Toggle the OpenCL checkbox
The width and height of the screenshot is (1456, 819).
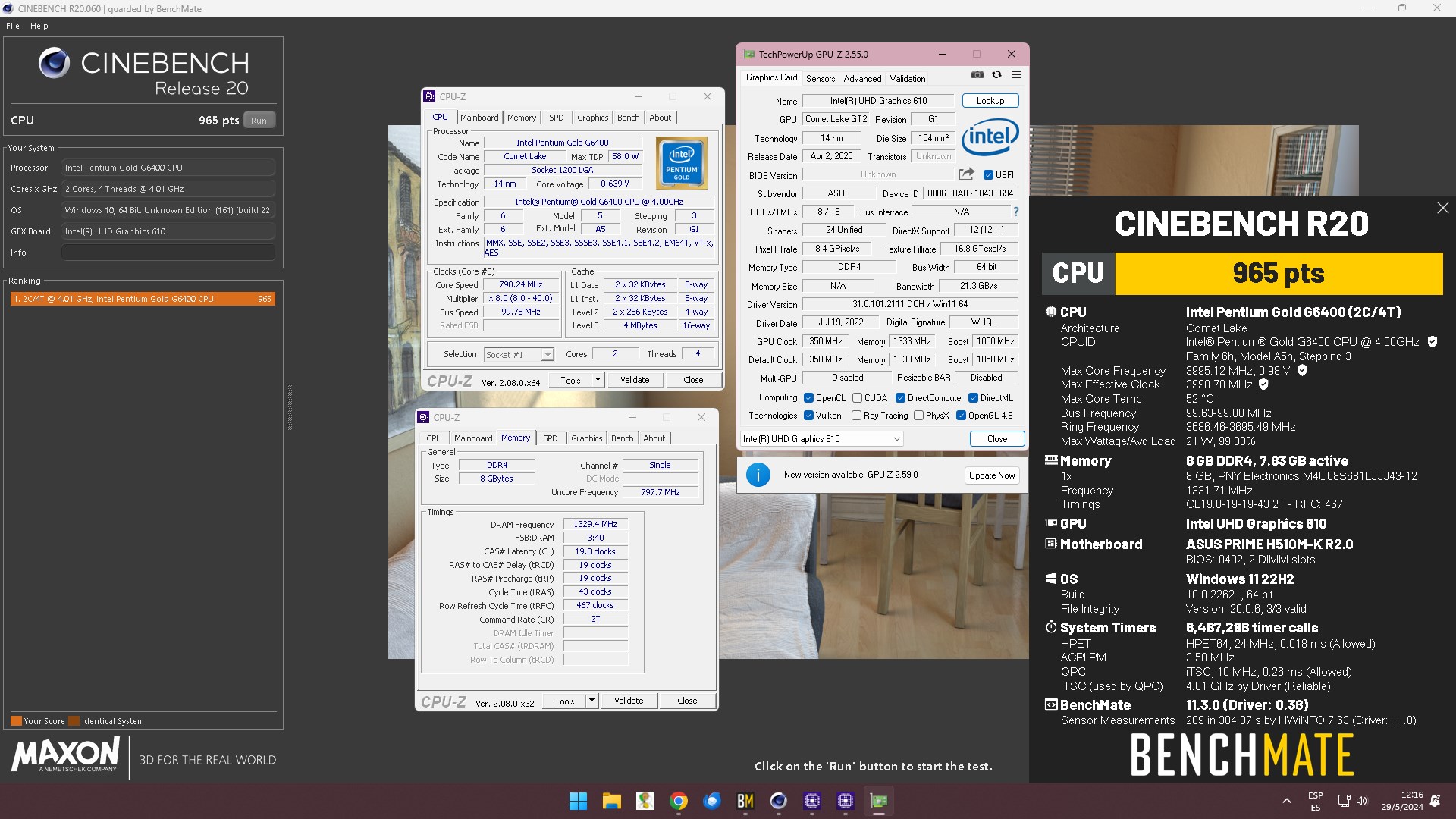coord(808,398)
